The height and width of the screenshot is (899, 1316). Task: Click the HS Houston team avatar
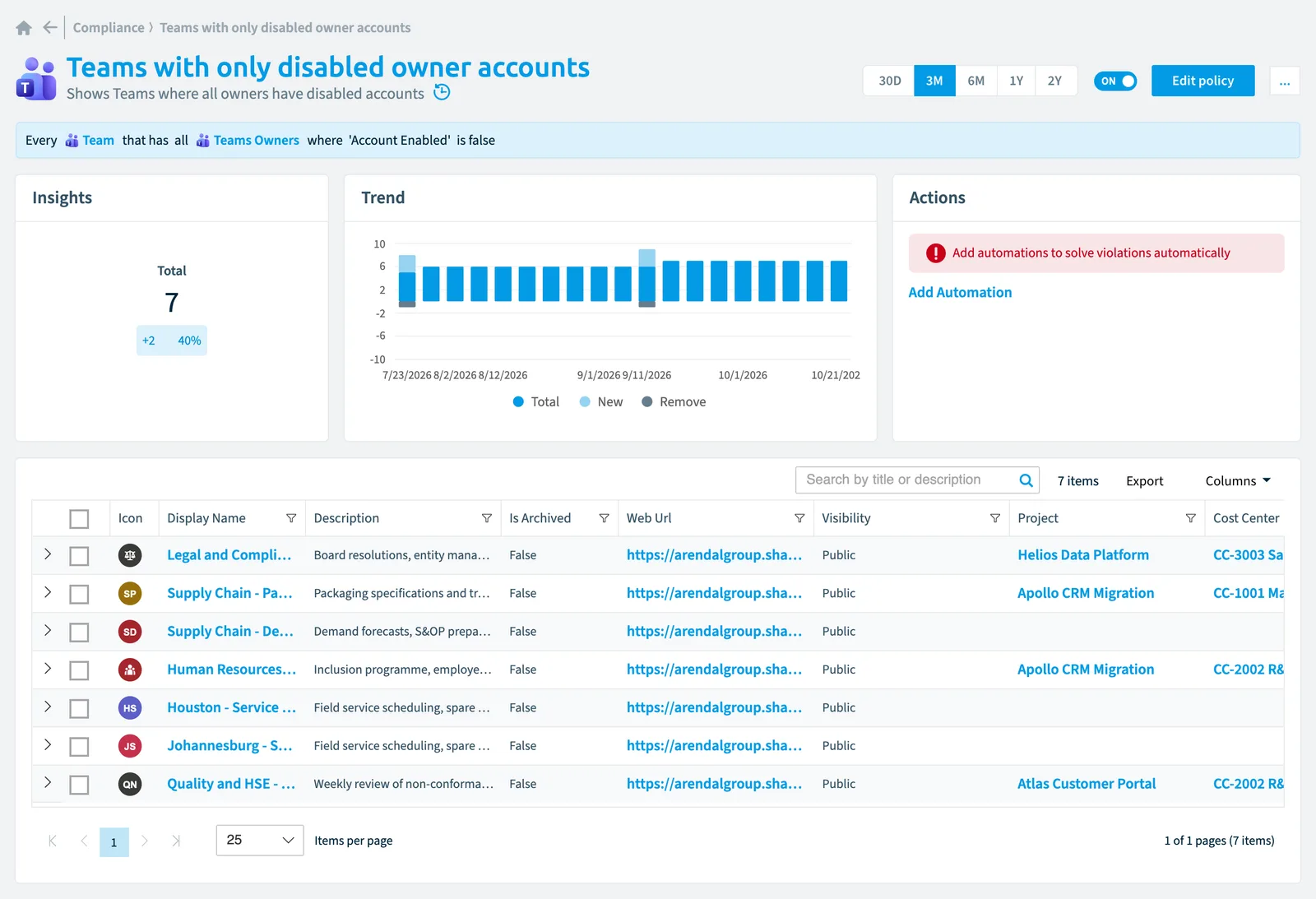[x=130, y=708]
